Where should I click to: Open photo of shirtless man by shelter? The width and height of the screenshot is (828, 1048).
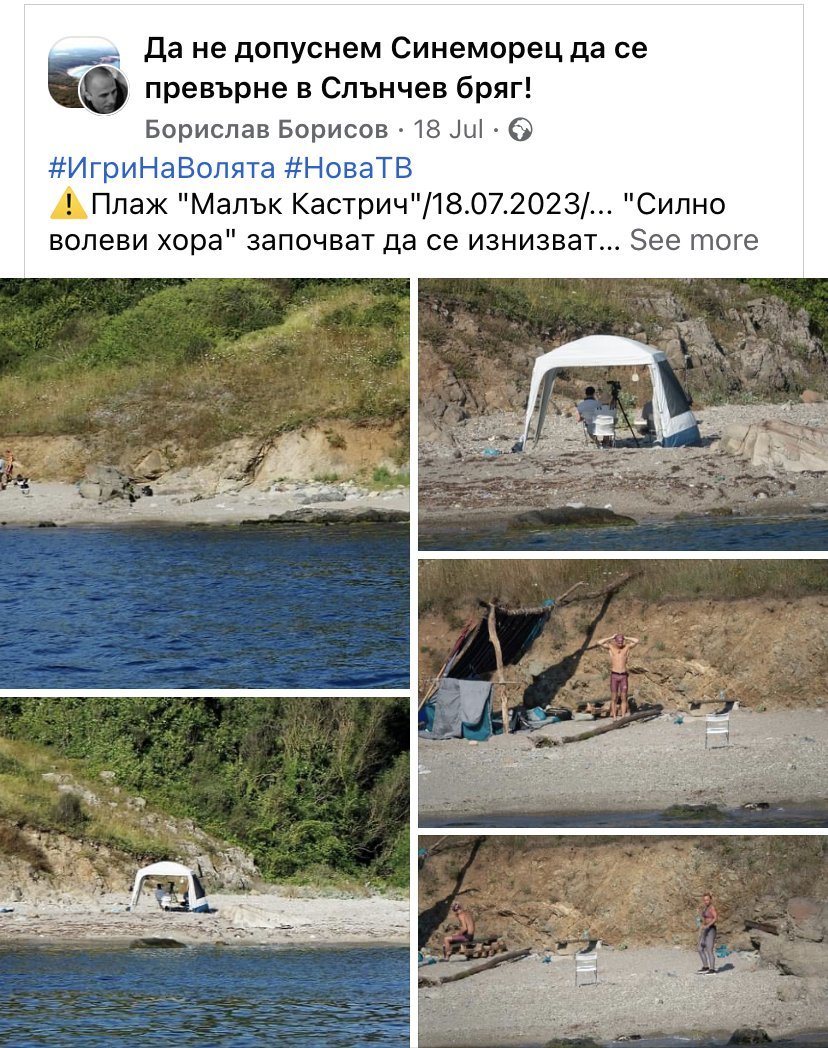[623, 693]
